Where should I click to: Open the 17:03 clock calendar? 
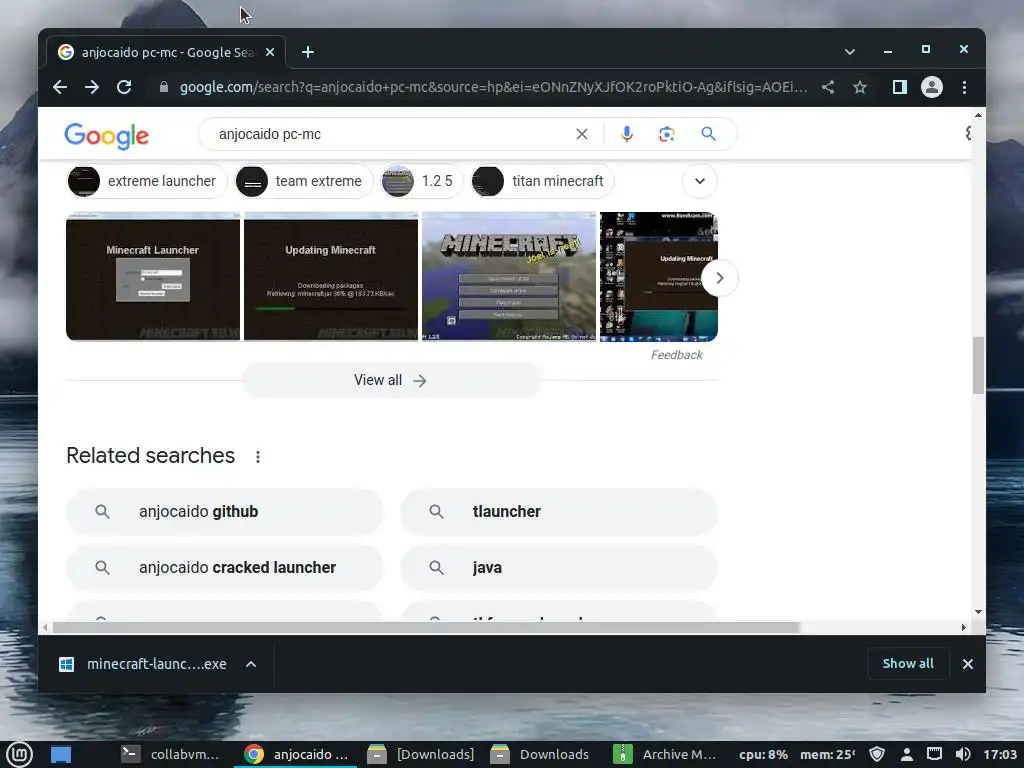point(1000,755)
